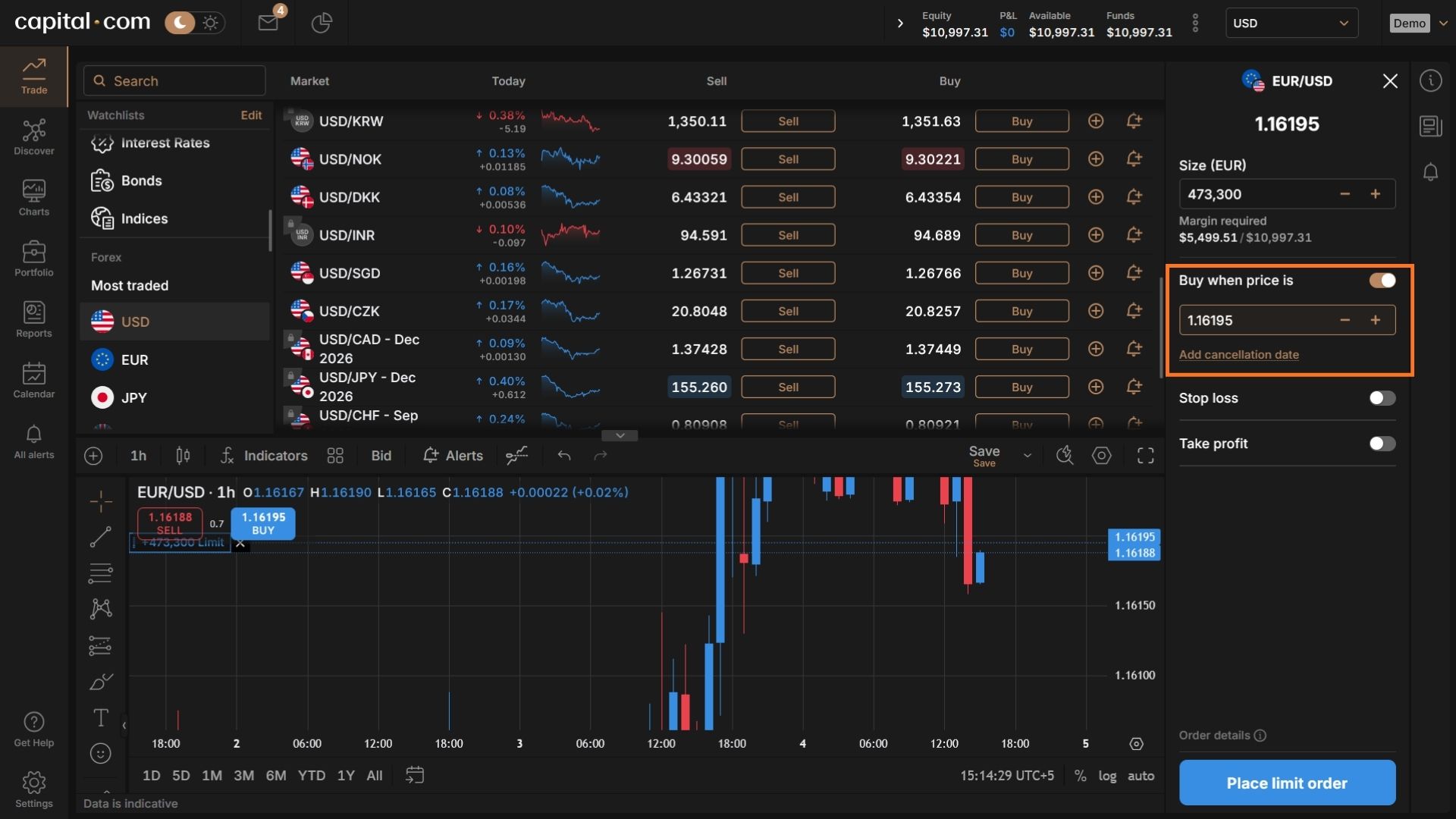Decrease limit price with minus stepper
The width and height of the screenshot is (1456, 819).
[1345, 320]
